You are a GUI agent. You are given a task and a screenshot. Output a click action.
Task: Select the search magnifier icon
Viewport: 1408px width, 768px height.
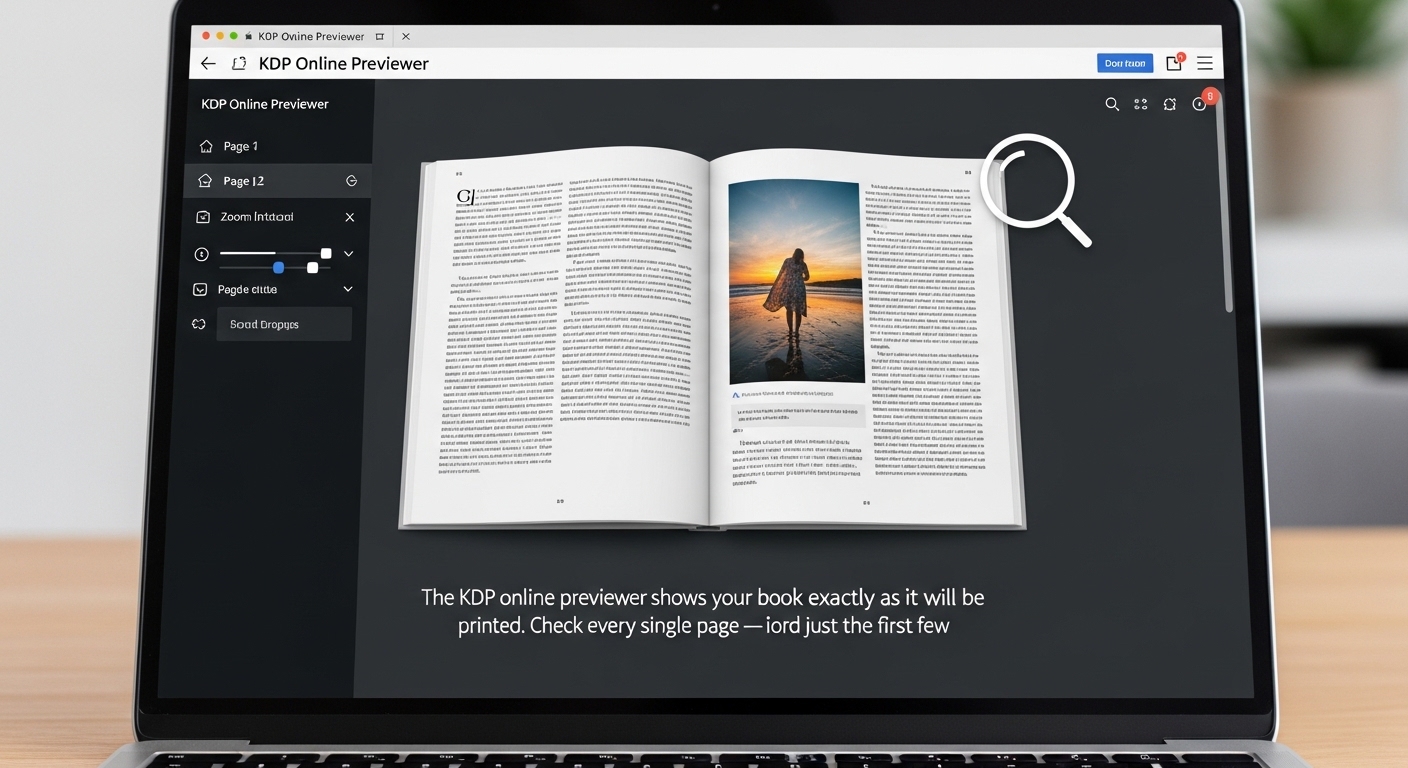(x=1112, y=104)
